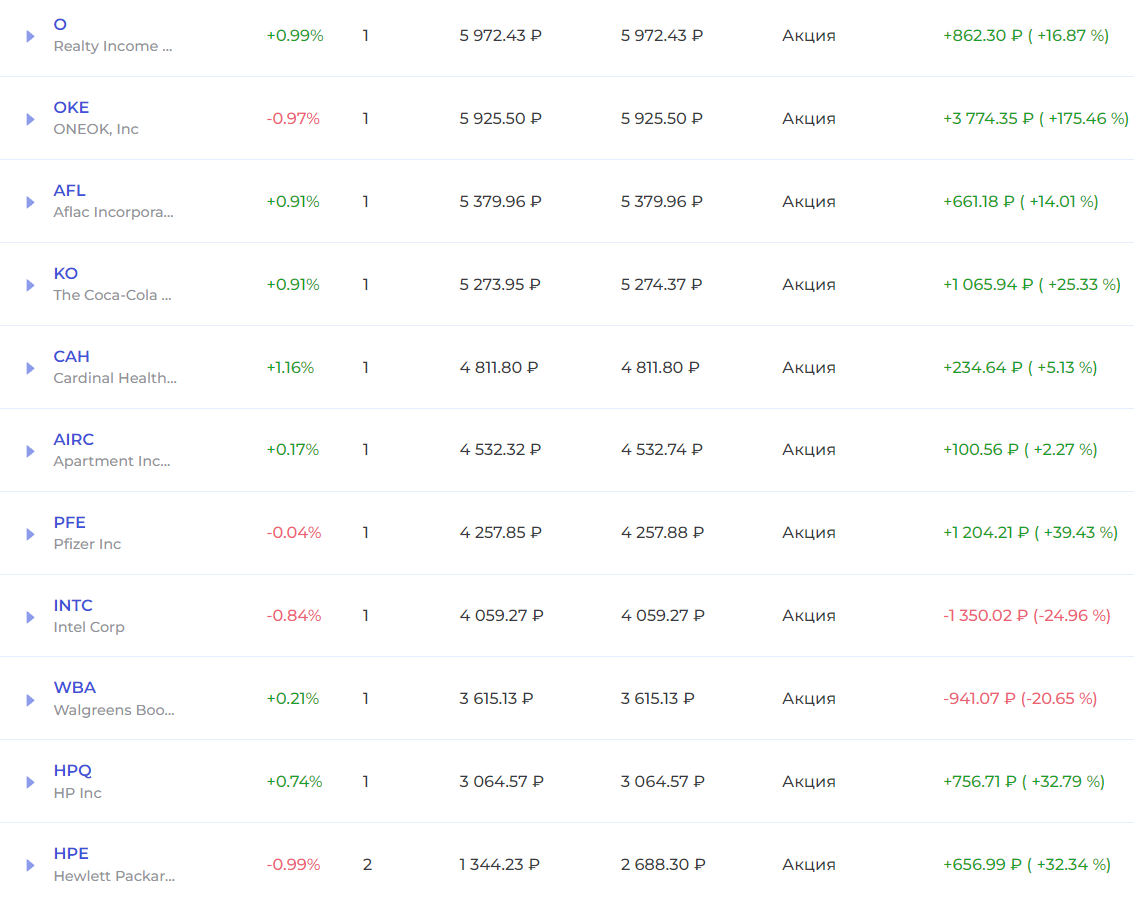Image resolution: width=1134 pixels, height=897 pixels.
Task: Click the price '5 925.50 ₽' in the price column for OKE
Action: (x=500, y=119)
